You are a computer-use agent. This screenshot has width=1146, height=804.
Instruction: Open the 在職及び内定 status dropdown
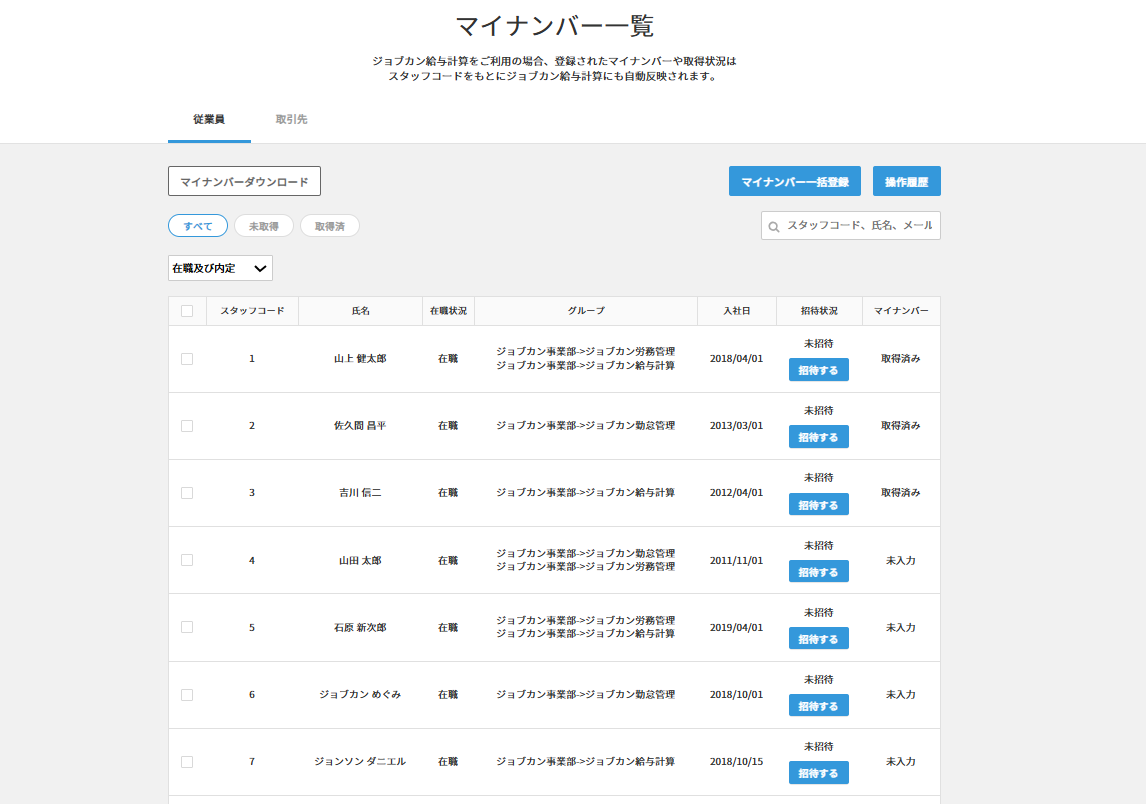tap(220, 268)
